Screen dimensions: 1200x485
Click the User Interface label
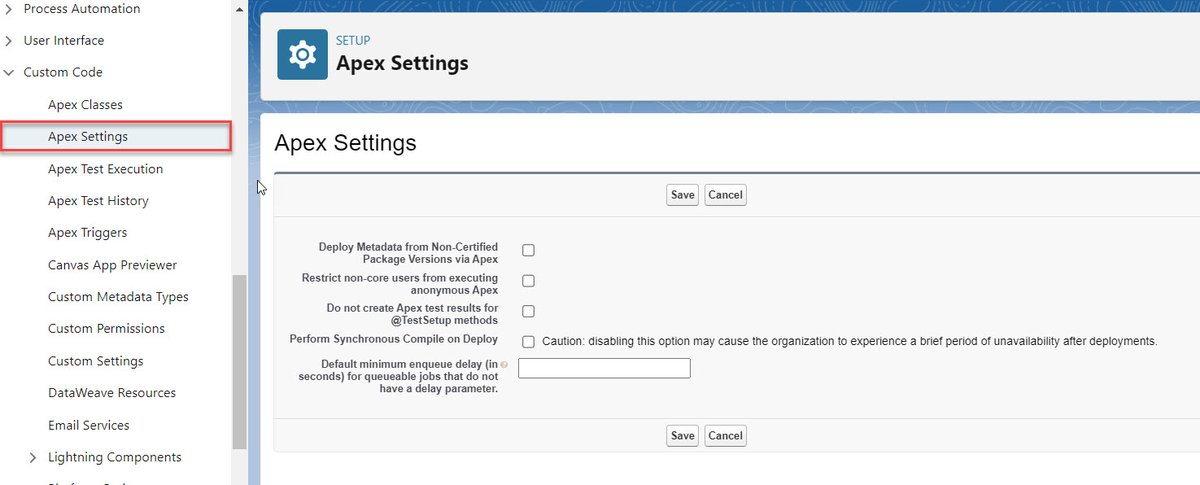coord(64,41)
